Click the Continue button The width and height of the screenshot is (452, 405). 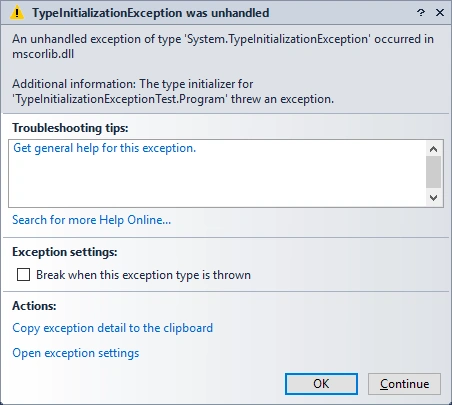point(404,384)
